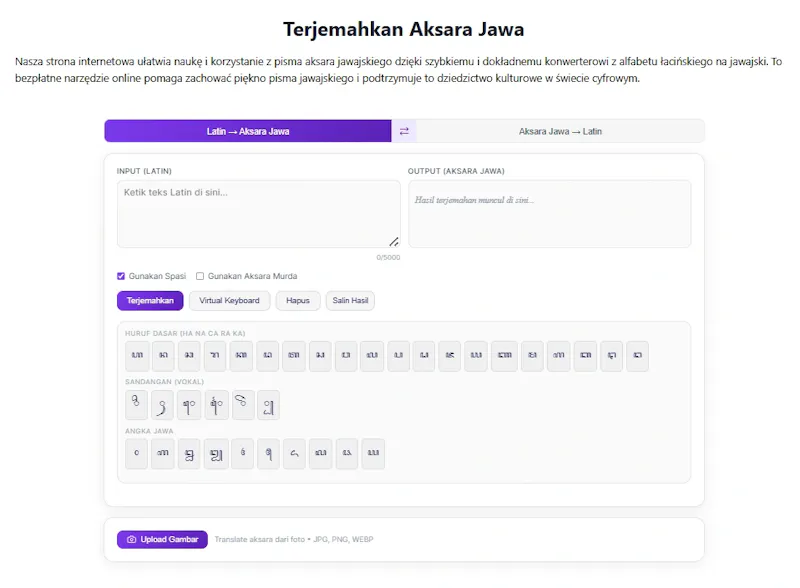Insert the Javanese letter 'ta'
Screen dimensions: 800x588
294,356
